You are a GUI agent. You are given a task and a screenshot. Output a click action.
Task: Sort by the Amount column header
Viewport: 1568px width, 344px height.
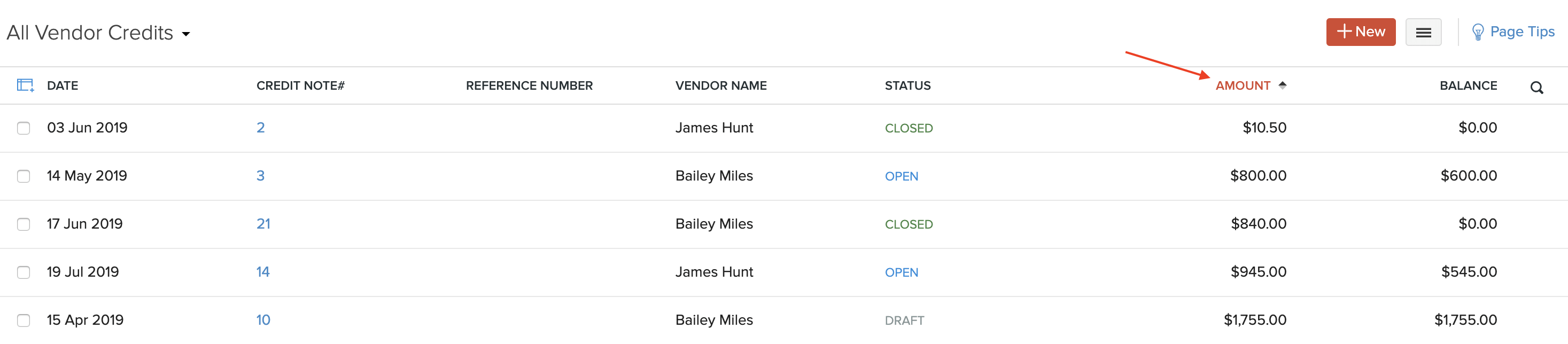tap(1242, 86)
